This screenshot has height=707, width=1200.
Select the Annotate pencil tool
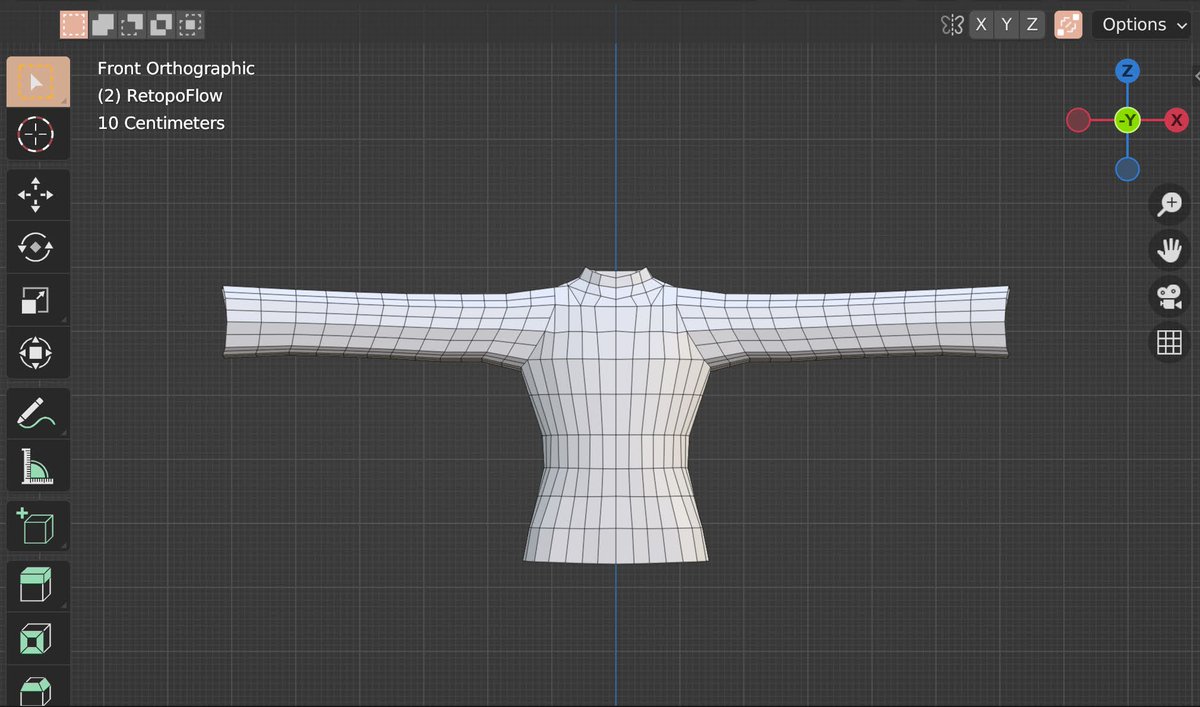[38, 413]
